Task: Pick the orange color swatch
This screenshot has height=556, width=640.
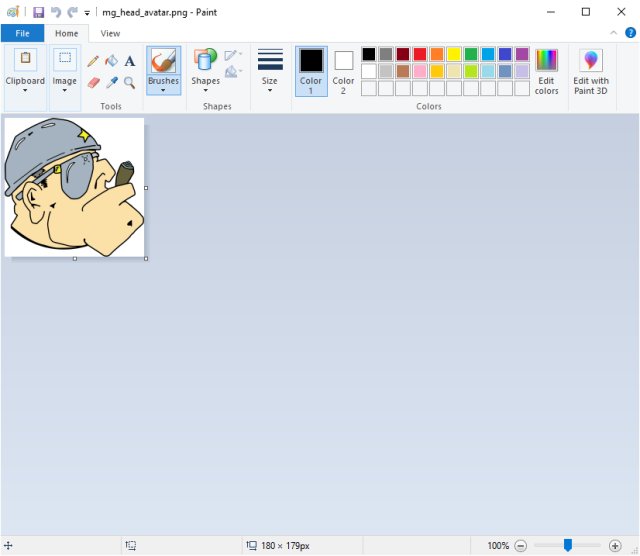Action: 437,54
